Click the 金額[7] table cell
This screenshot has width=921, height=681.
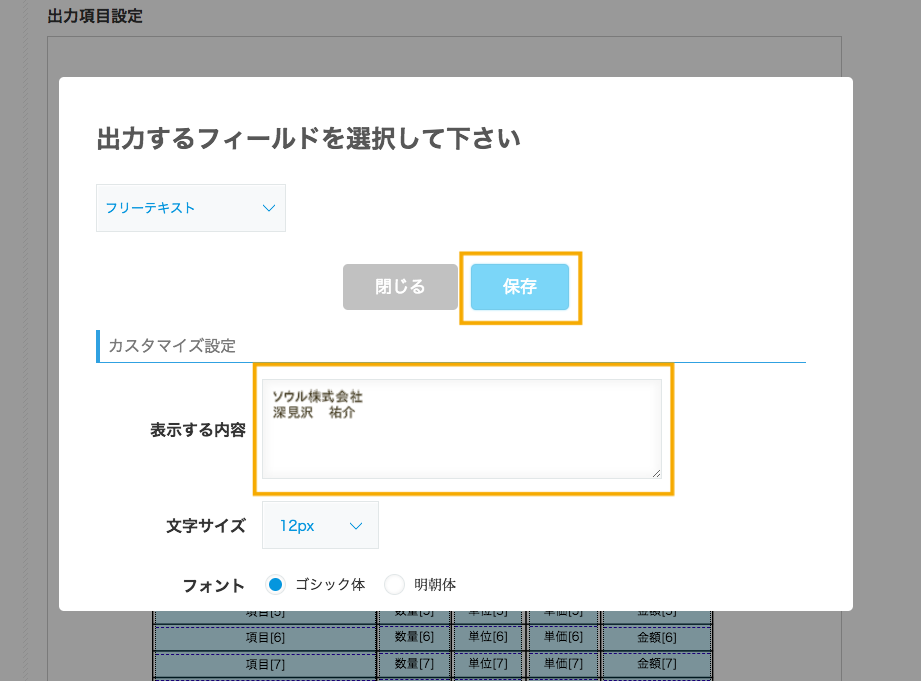(x=656, y=663)
